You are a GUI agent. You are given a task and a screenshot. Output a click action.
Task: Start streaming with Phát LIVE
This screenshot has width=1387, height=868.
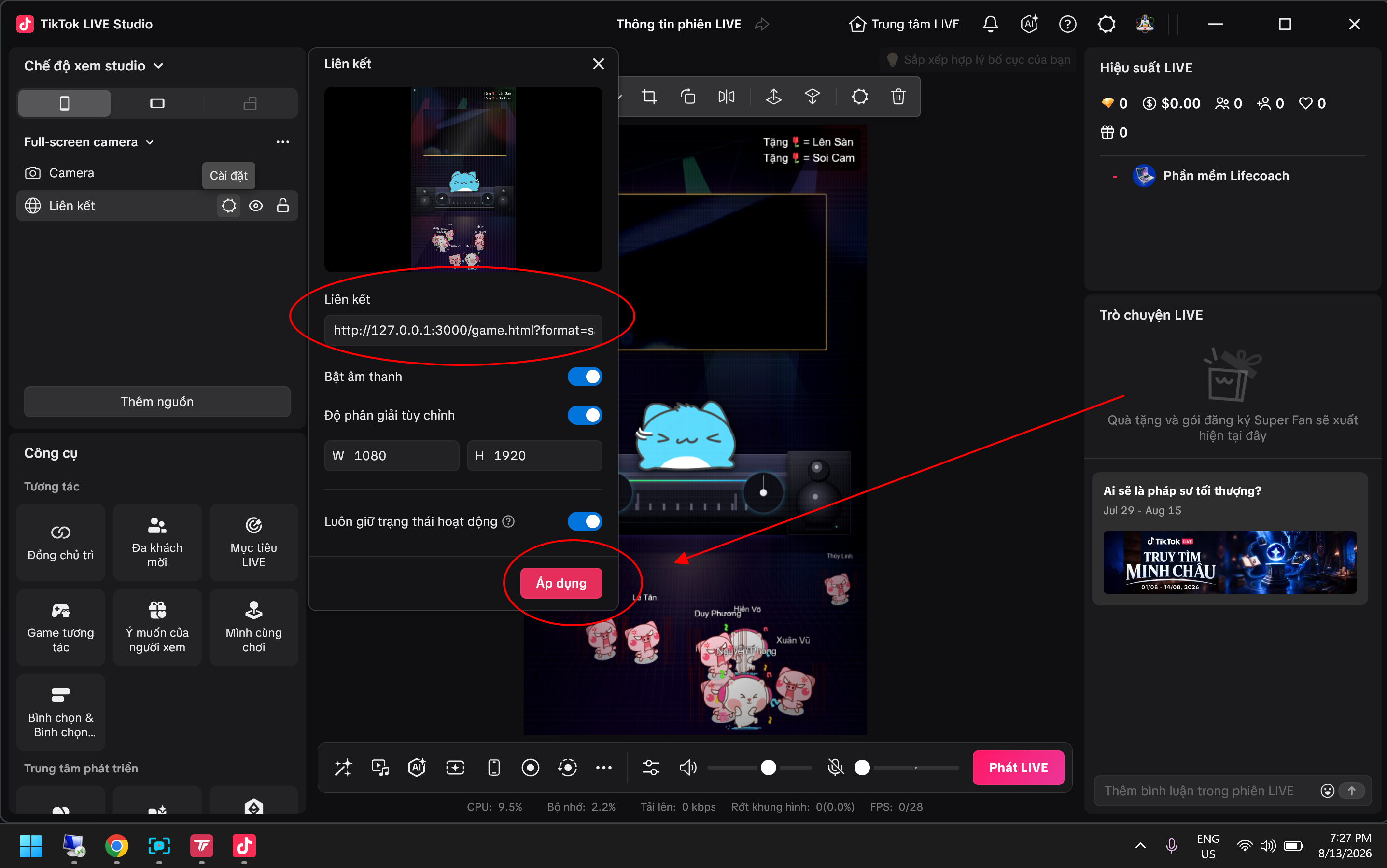1019,768
